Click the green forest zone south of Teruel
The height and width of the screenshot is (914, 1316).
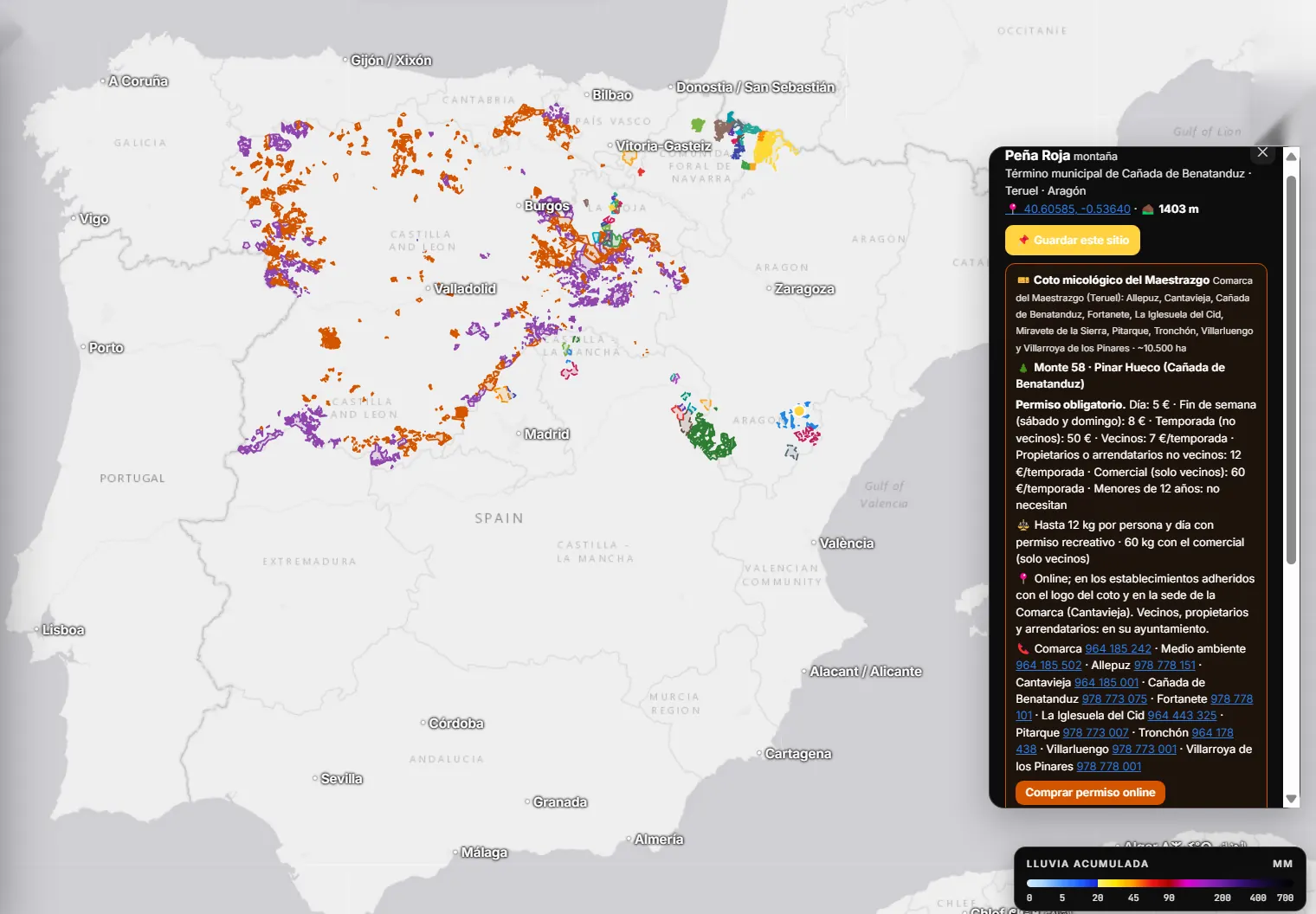[x=710, y=436]
